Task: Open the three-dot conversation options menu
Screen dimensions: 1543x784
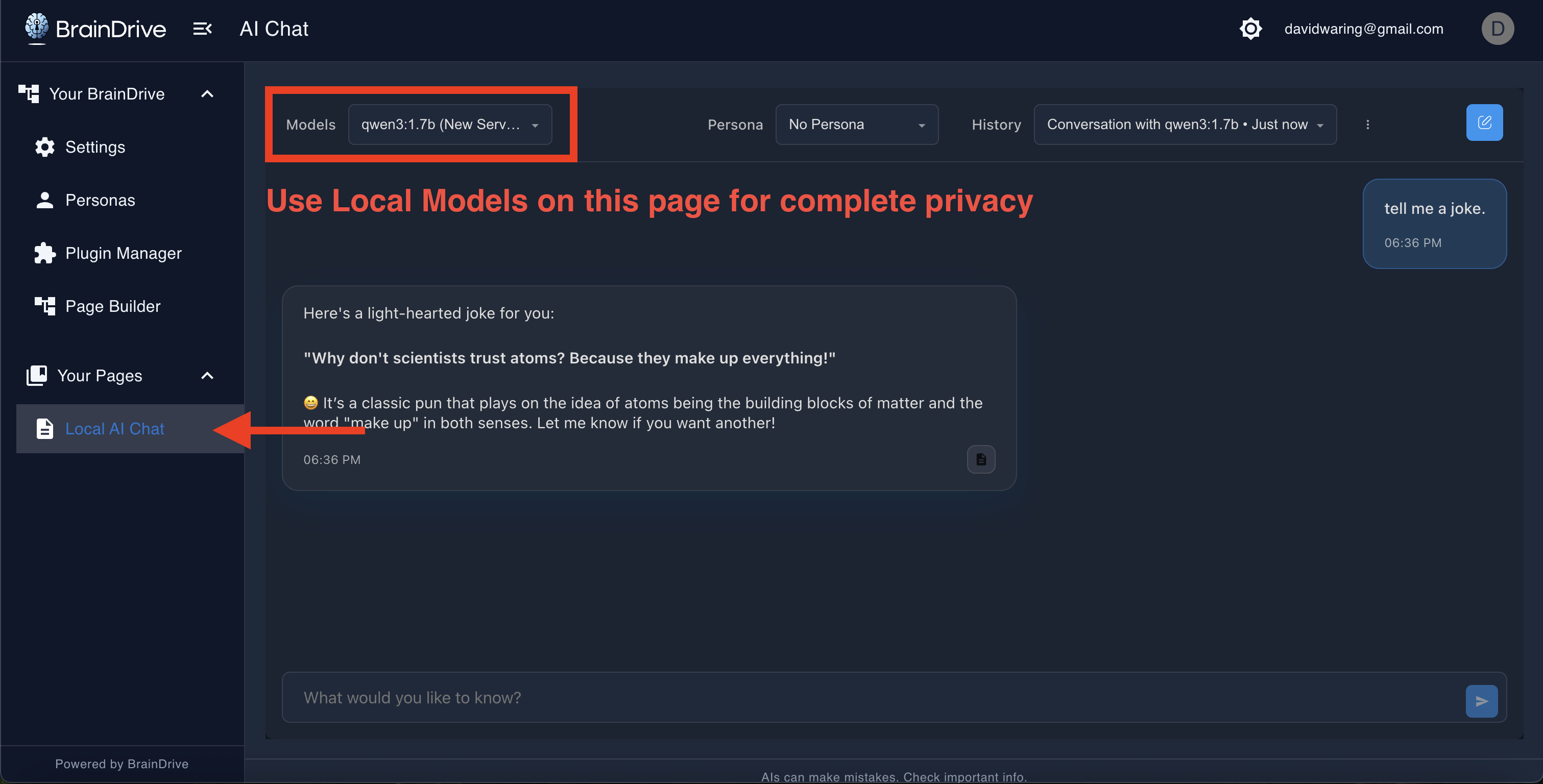Action: click(1367, 125)
